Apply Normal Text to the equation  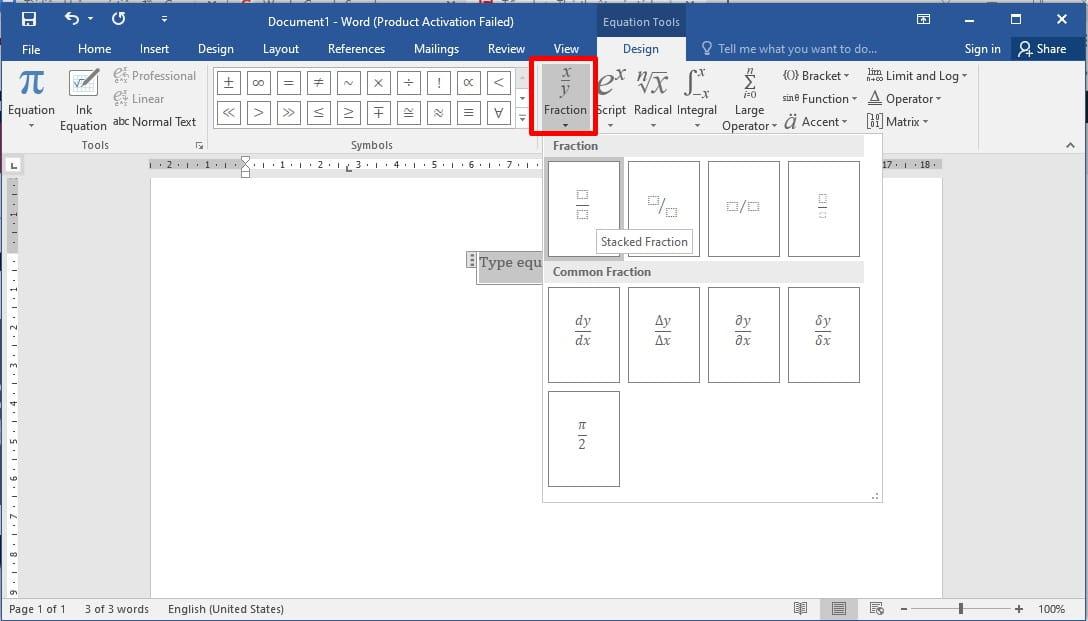tap(155, 121)
